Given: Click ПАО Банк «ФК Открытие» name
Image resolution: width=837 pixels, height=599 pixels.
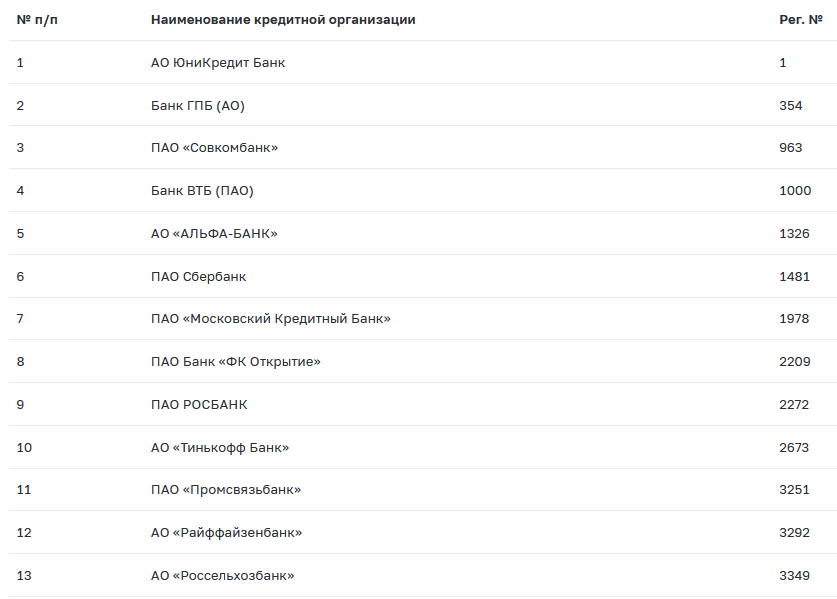Looking at the screenshot, I should click(x=236, y=362).
